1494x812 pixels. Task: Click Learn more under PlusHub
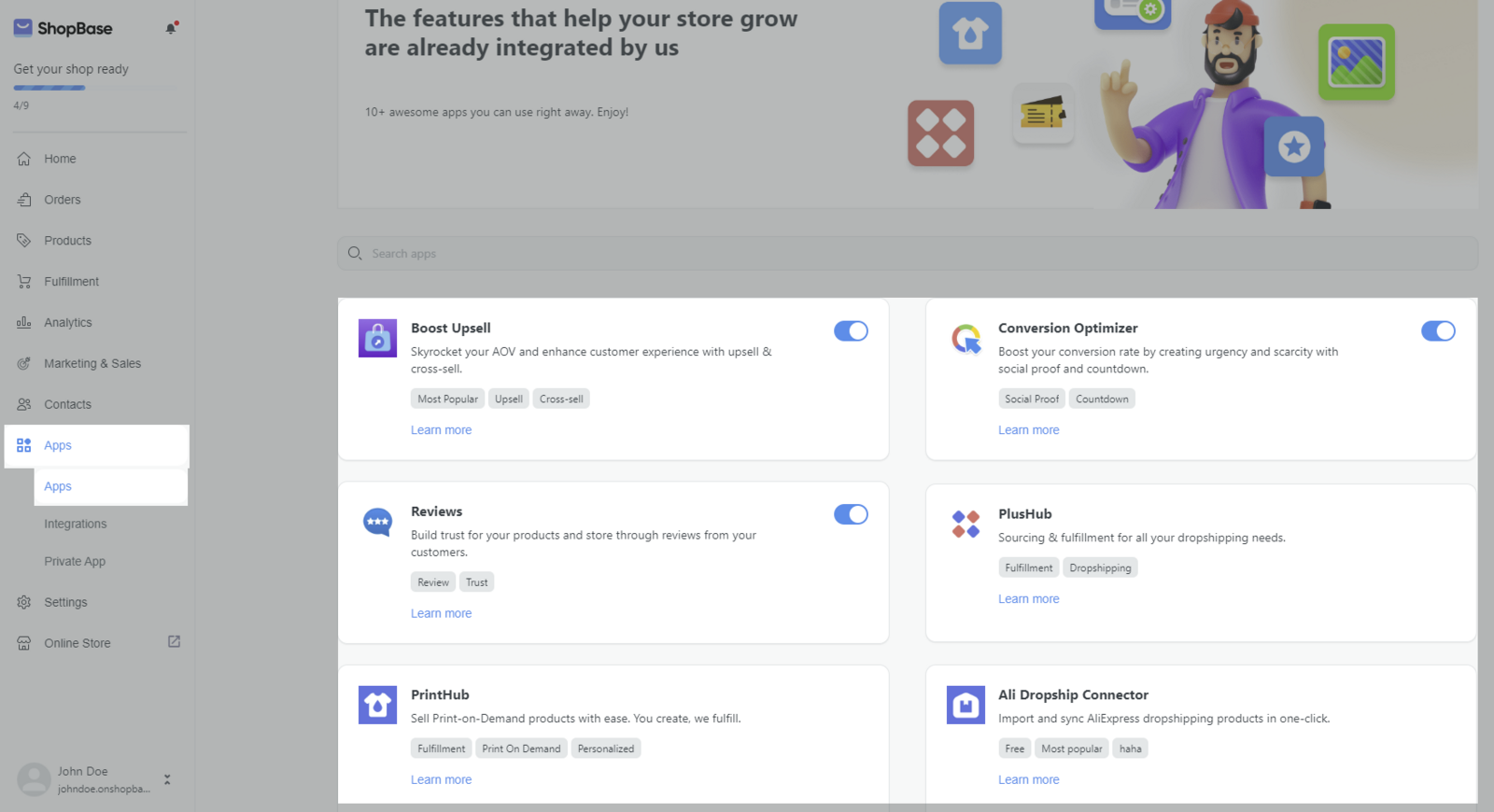click(x=1028, y=599)
